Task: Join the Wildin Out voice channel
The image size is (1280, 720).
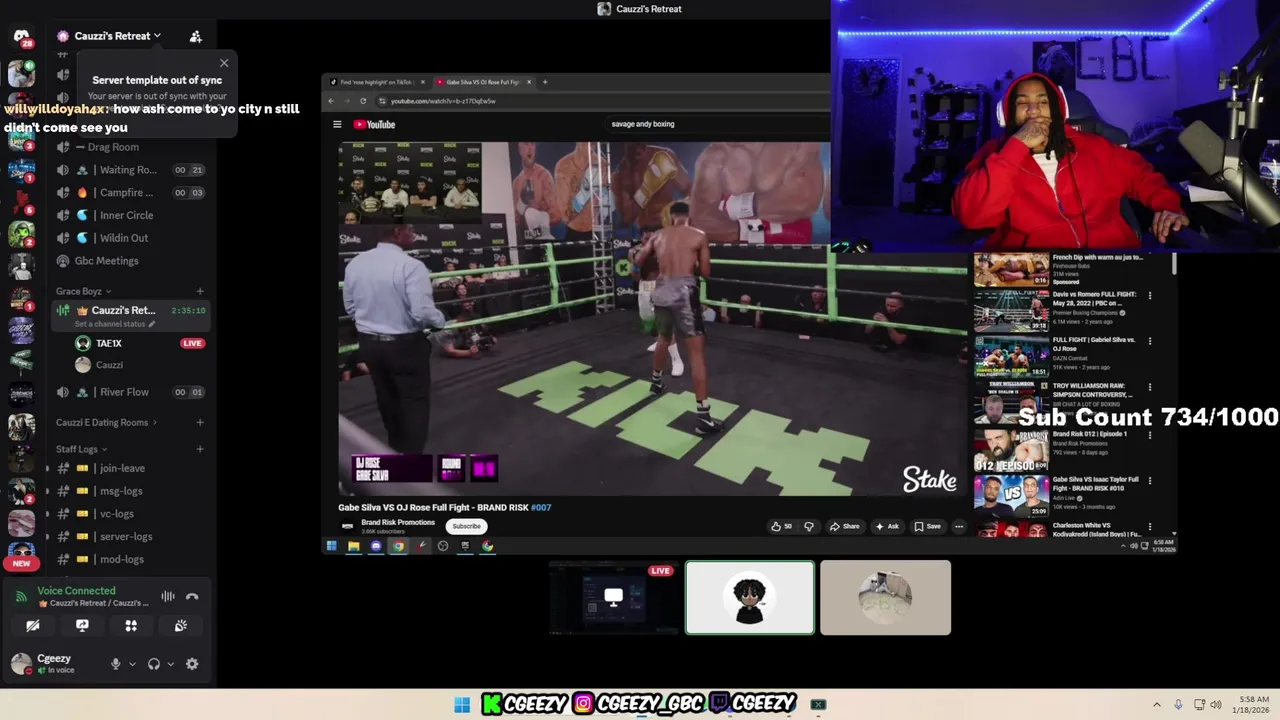Action: coord(129,238)
